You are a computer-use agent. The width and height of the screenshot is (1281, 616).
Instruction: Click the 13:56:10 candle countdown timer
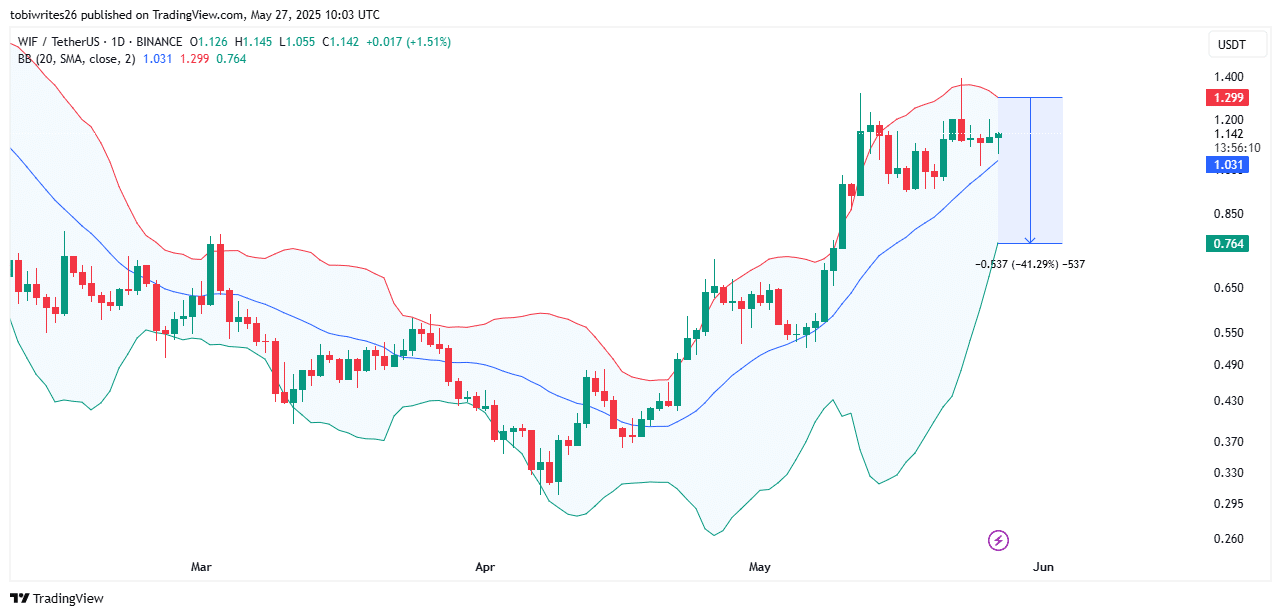(1231, 148)
